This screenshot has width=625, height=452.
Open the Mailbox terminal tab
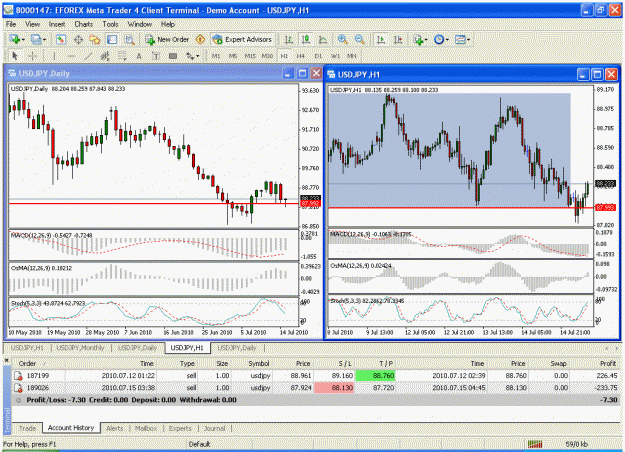[146, 428]
